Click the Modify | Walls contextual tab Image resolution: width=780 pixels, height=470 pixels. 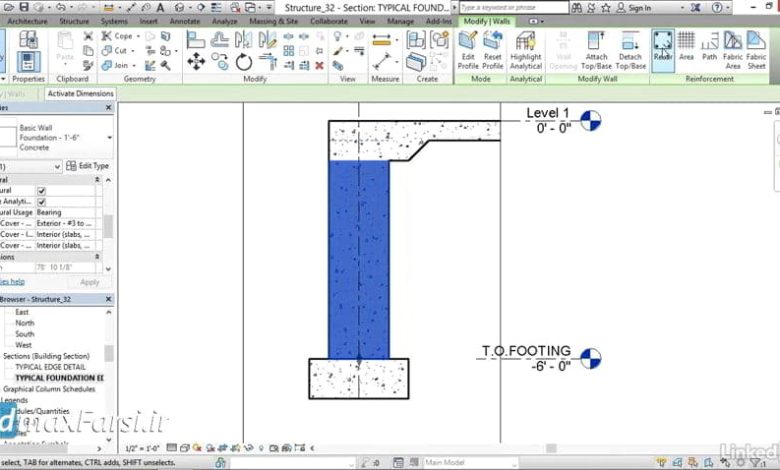[487, 21]
